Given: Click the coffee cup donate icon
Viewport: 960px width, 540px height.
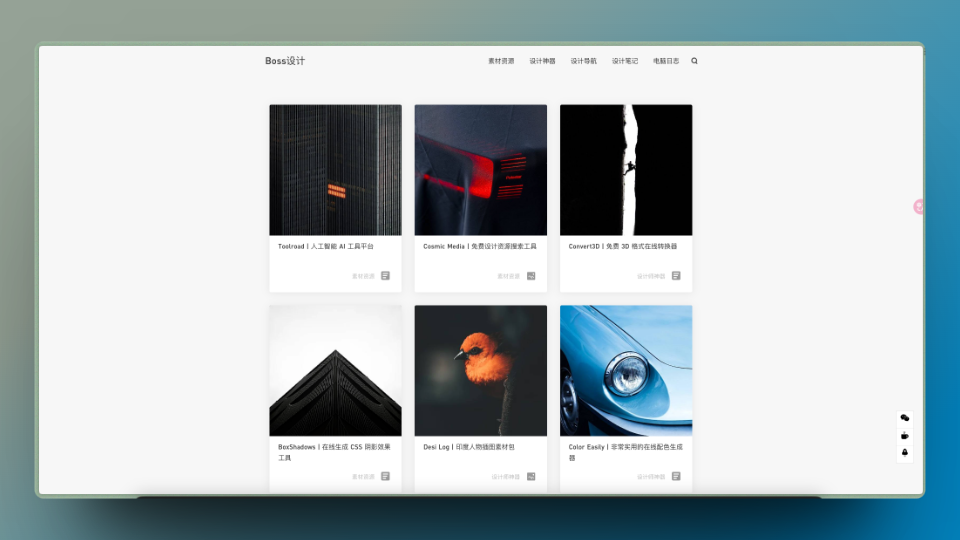Looking at the screenshot, I should [x=905, y=435].
